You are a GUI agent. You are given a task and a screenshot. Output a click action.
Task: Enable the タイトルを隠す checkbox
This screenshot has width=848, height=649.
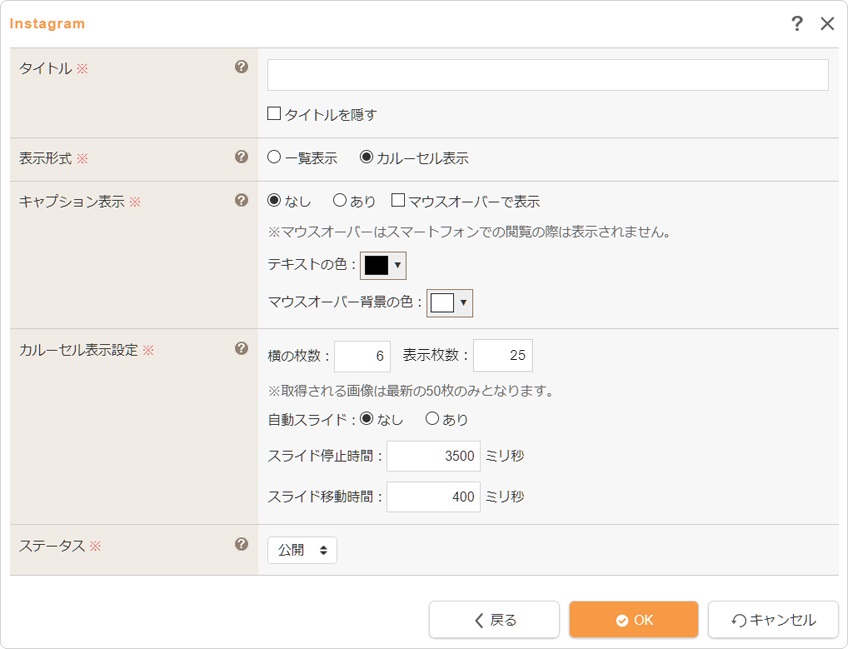tap(274, 114)
